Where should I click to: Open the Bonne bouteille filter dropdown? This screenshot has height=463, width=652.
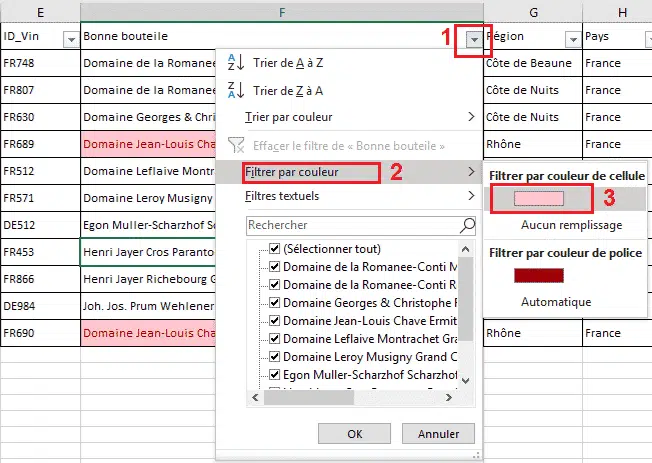coord(473,39)
